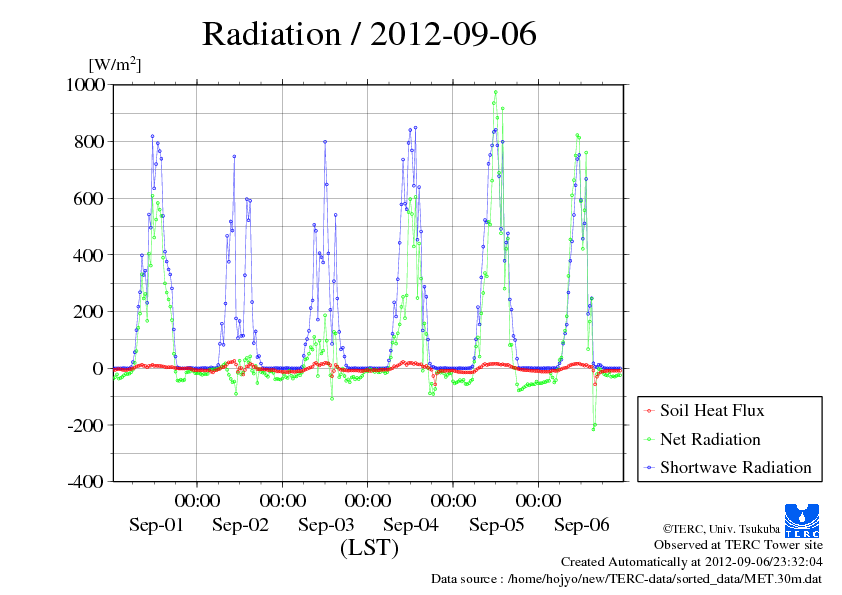Click the 'Shortwave Radiation' legend label

tap(736, 467)
